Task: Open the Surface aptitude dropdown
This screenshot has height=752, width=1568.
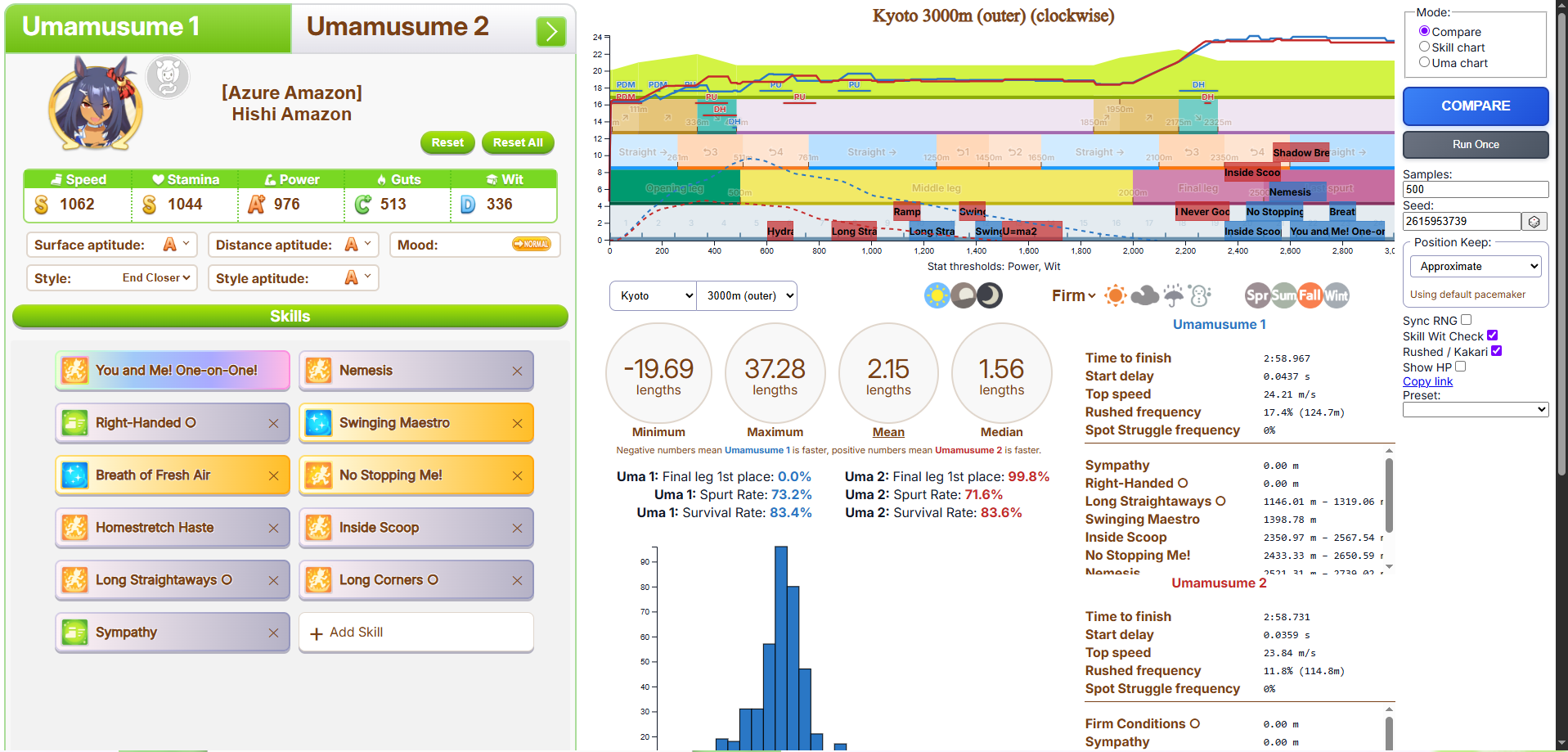Action: click(176, 245)
